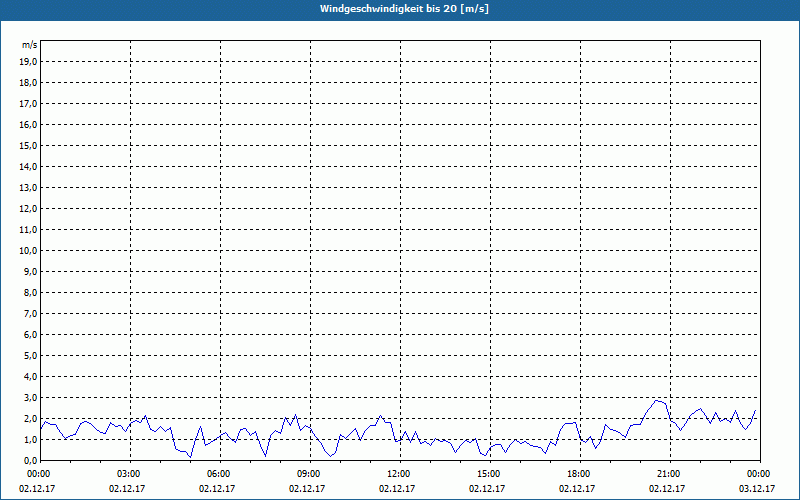800x500 pixels.
Task: Select the '18:00' time label
Action: click(580, 474)
